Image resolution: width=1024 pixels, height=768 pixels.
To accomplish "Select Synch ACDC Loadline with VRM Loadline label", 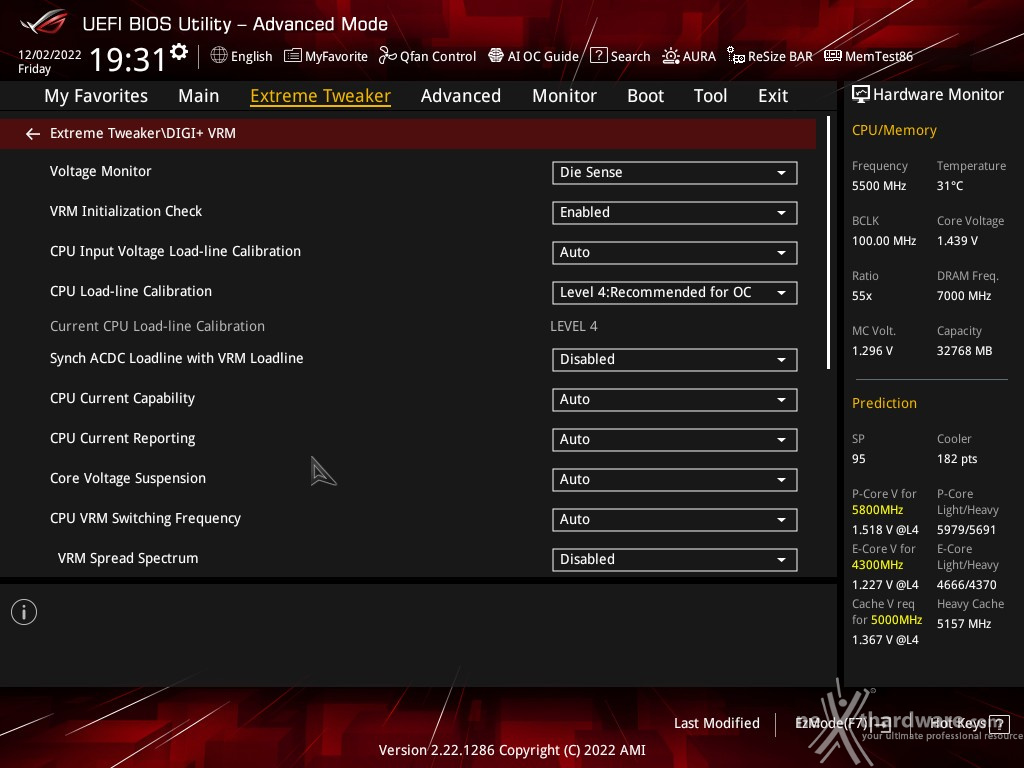I will pyautogui.click(x=176, y=359).
